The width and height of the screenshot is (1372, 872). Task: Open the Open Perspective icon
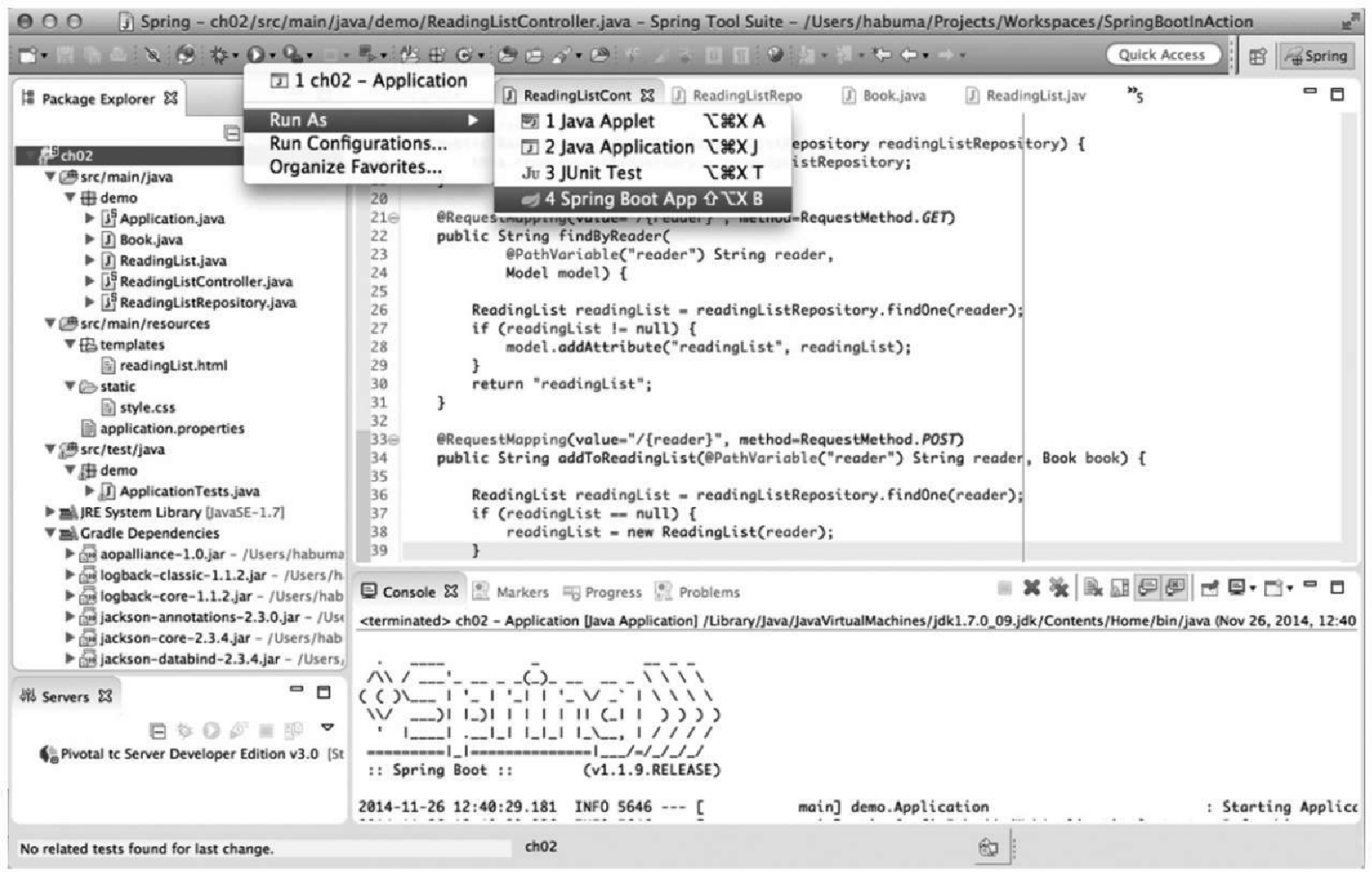(x=1258, y=56)
